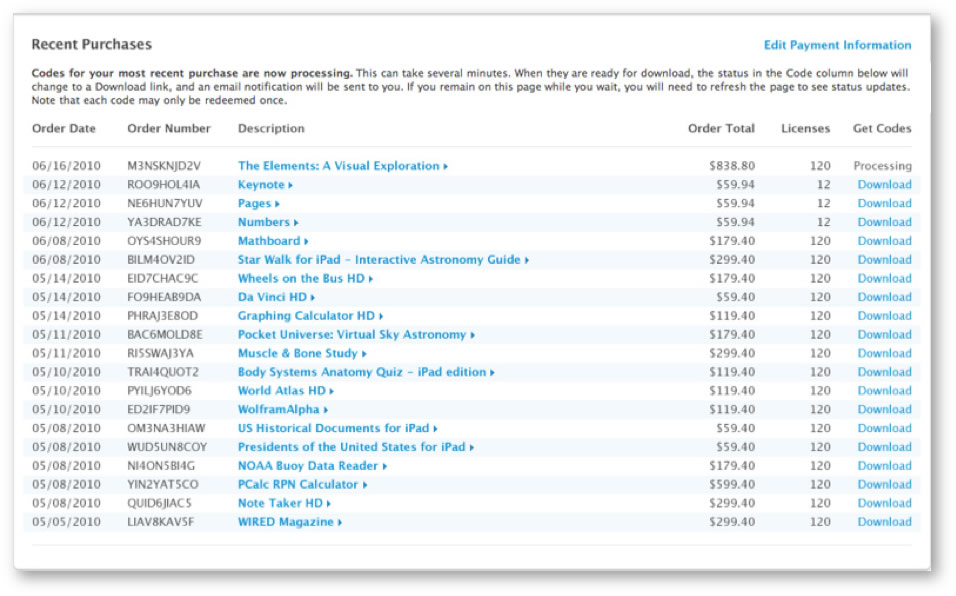This screenshot has height=596, width=956.
Task: Select order number YIN2YAT5CO
Action: point(162,484)
